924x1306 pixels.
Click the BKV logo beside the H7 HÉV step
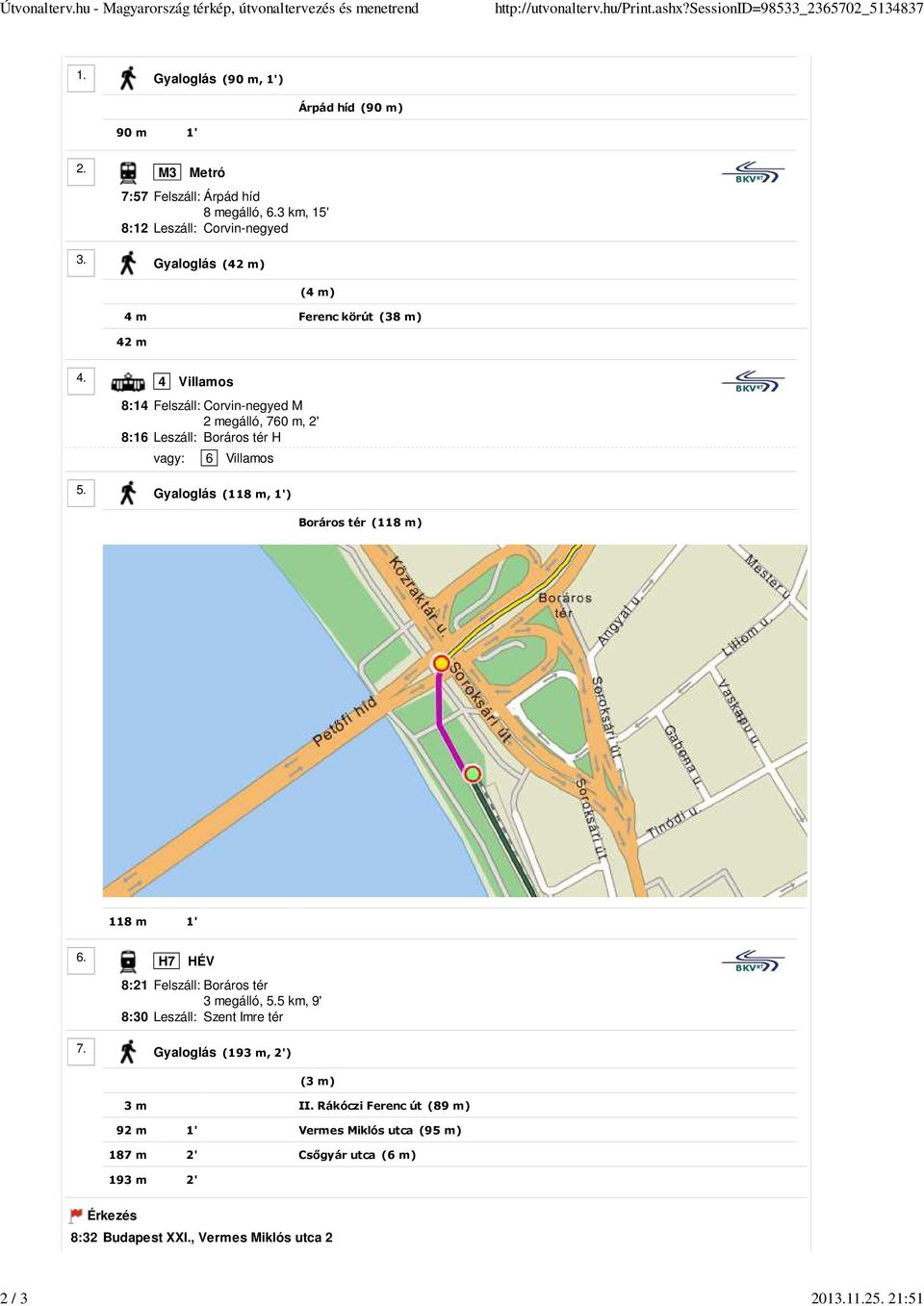tap(753, 961)
